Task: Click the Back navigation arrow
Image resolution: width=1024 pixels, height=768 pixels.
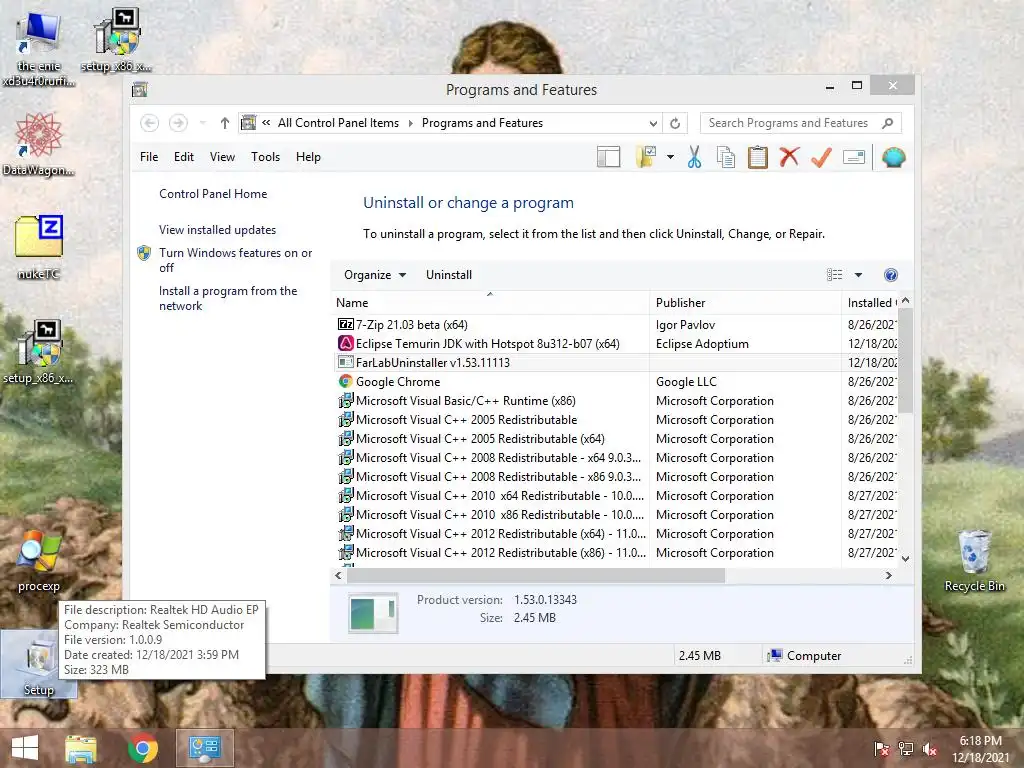Action: point(149,123)
